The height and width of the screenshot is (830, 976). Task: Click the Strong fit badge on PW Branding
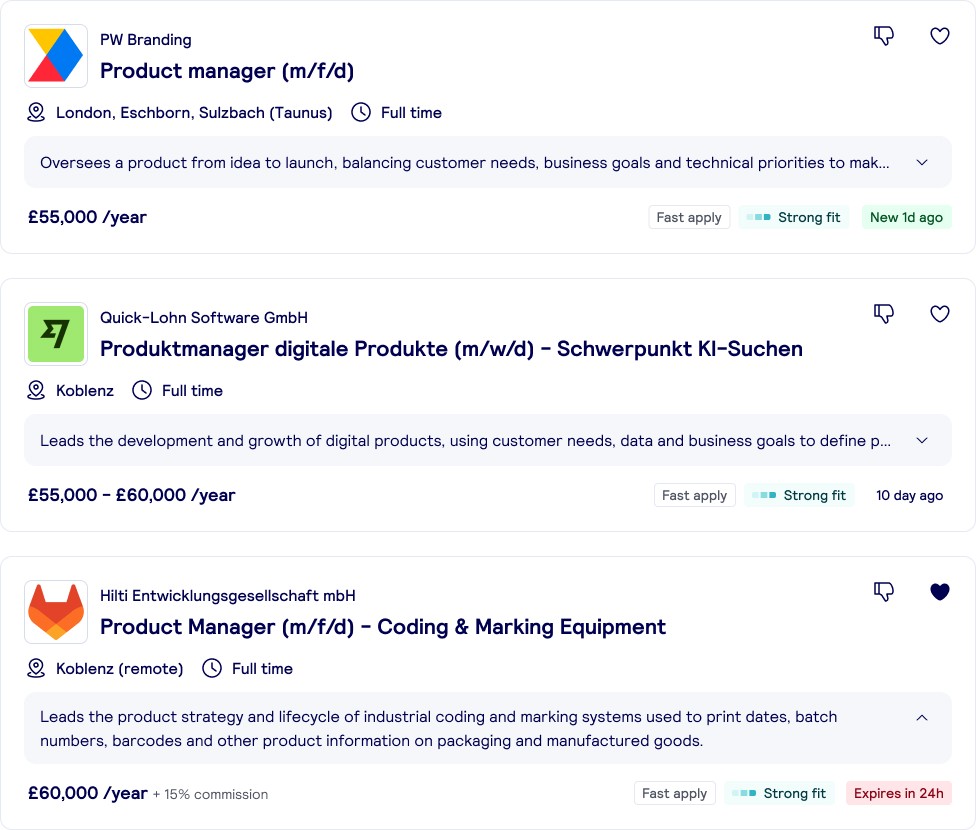[794, 217]
